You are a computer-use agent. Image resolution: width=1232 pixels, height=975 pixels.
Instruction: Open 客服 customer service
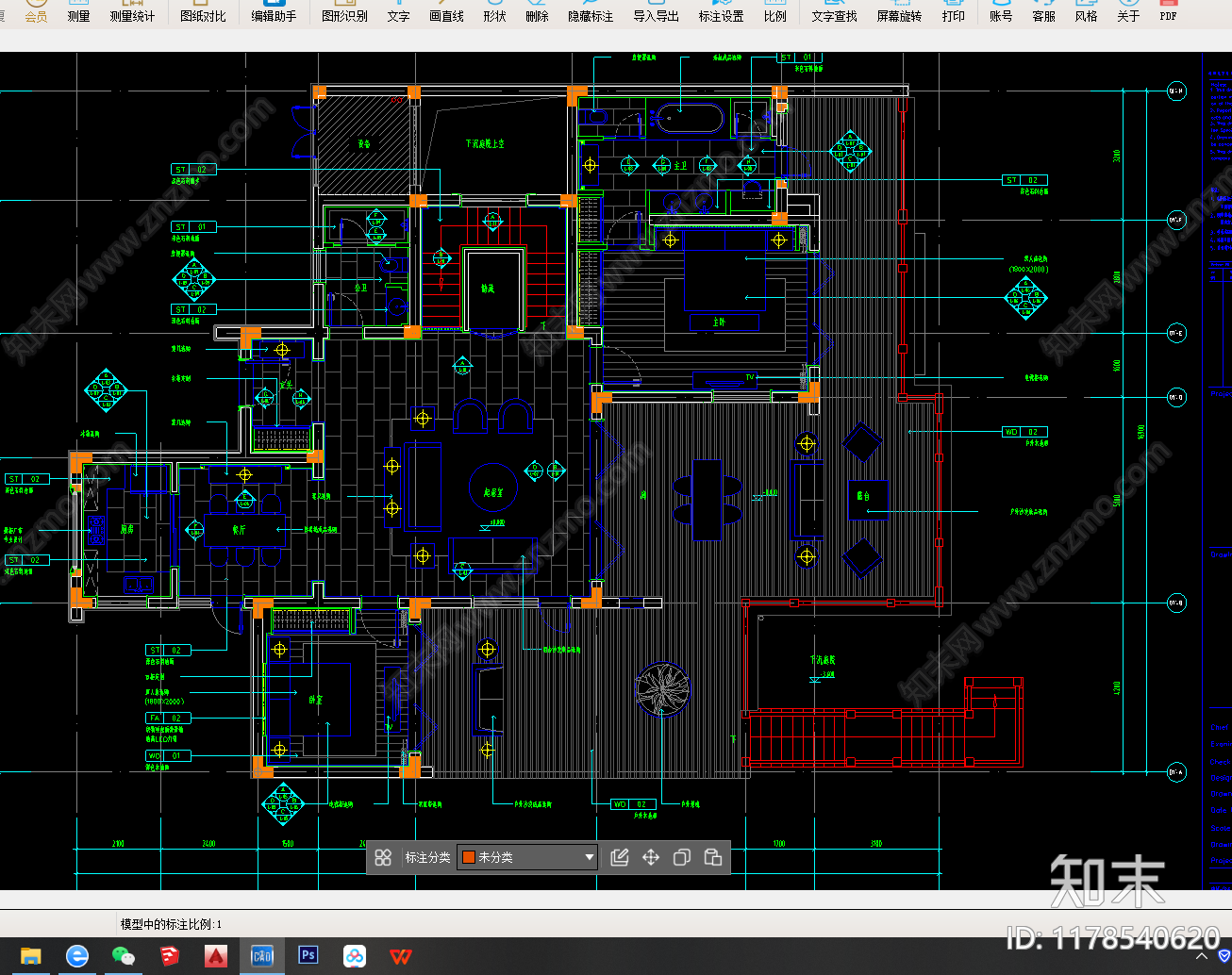click(x=1043, y=11)
